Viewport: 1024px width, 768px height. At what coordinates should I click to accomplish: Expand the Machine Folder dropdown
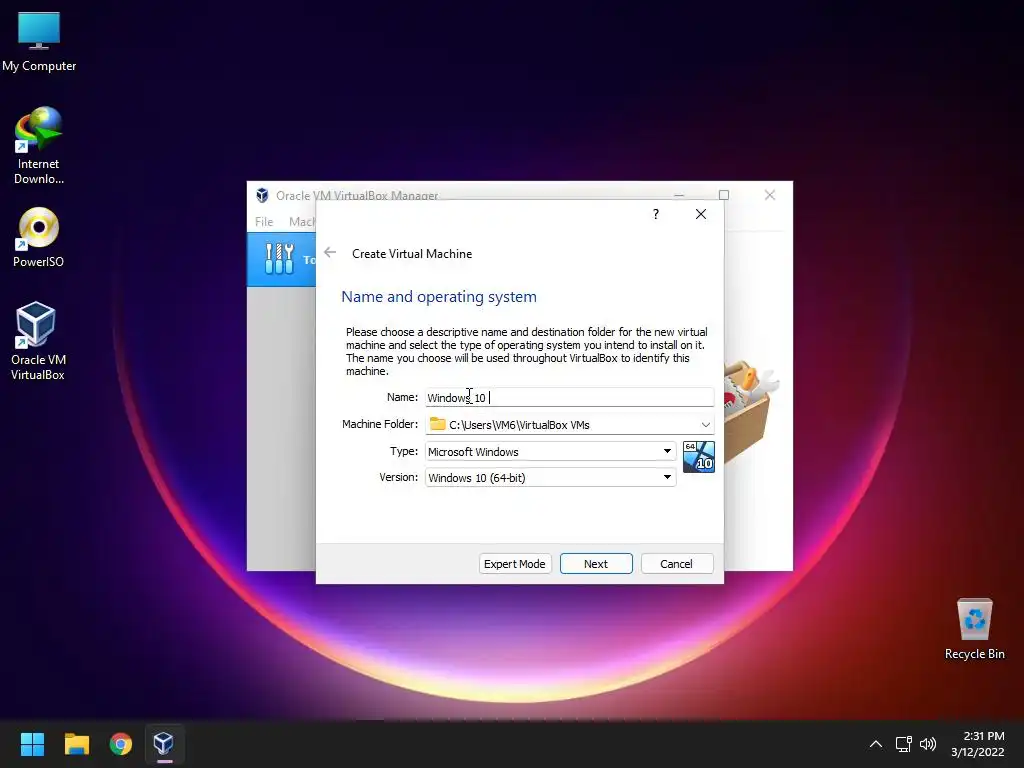(x=705, y=424)
